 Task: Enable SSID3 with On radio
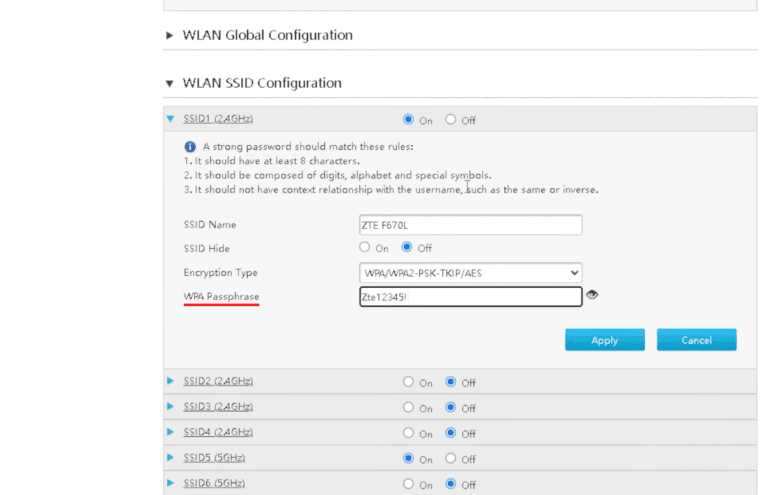408,407
